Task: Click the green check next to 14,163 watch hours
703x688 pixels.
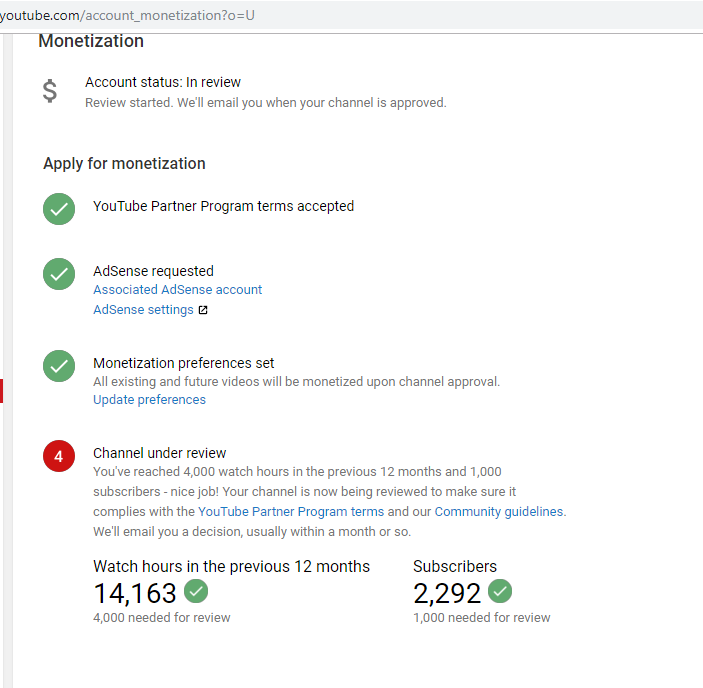Action: [196, 591]
